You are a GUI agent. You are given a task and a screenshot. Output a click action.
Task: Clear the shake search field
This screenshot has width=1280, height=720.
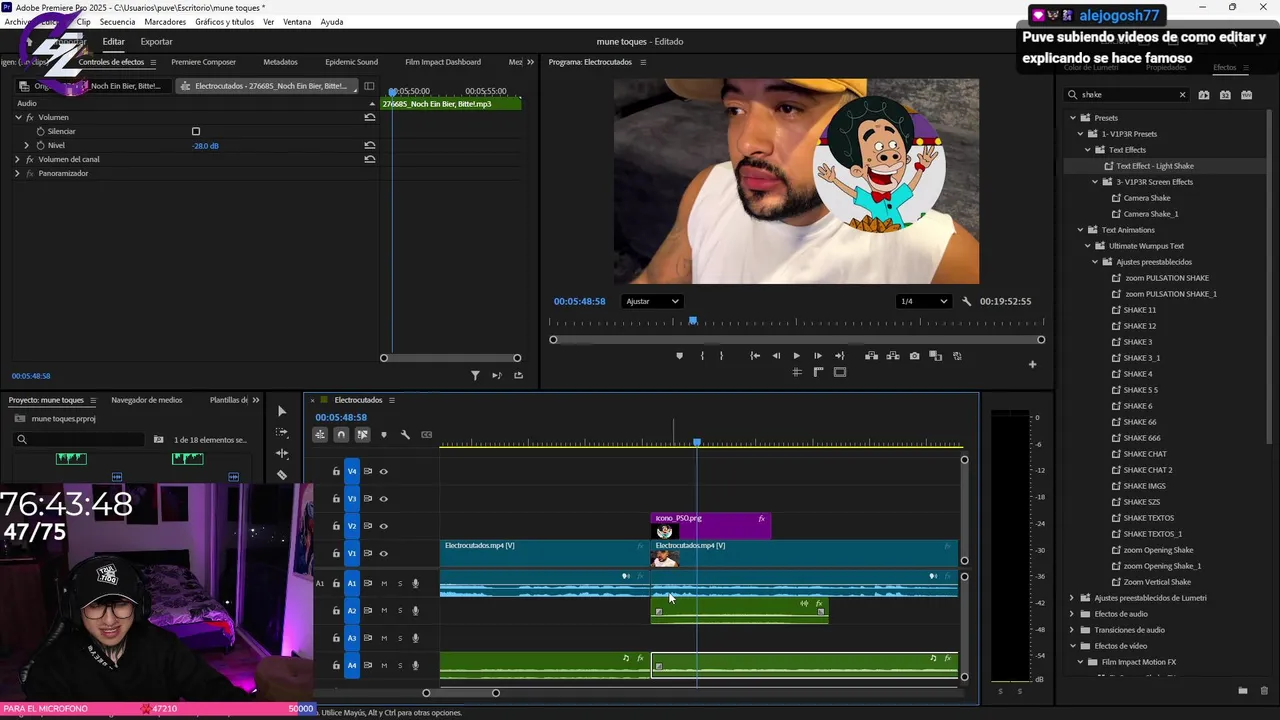coord(1182,95)
